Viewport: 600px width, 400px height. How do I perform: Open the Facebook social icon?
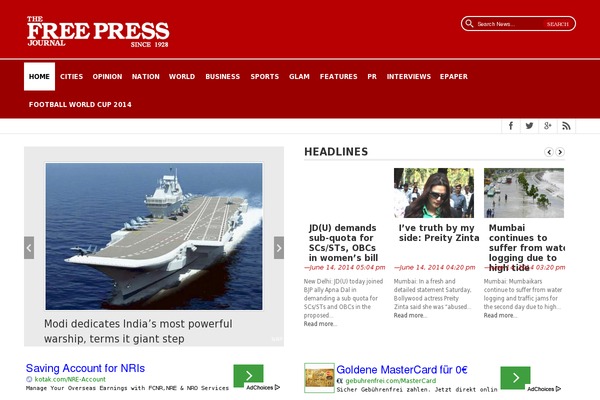pyautogui.click(x=511, y=126)
